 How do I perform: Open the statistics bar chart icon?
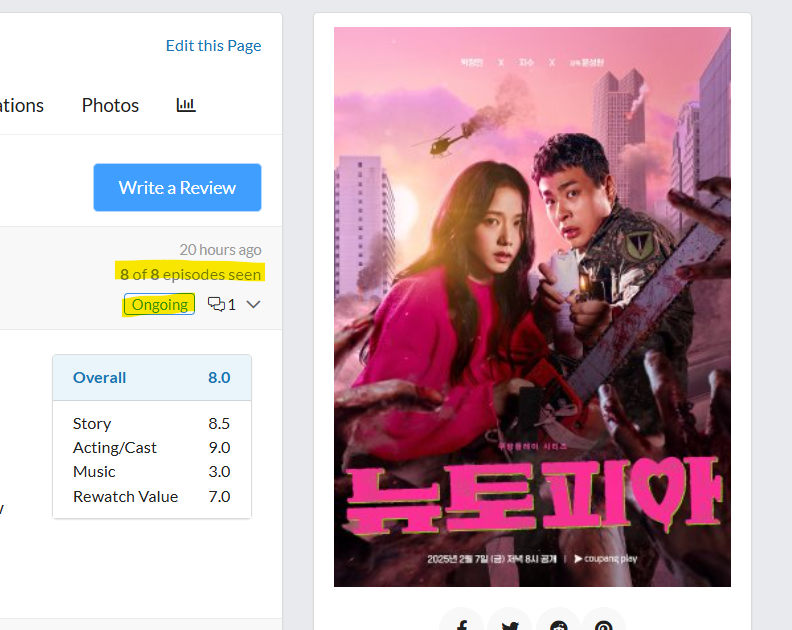(186, 105)
